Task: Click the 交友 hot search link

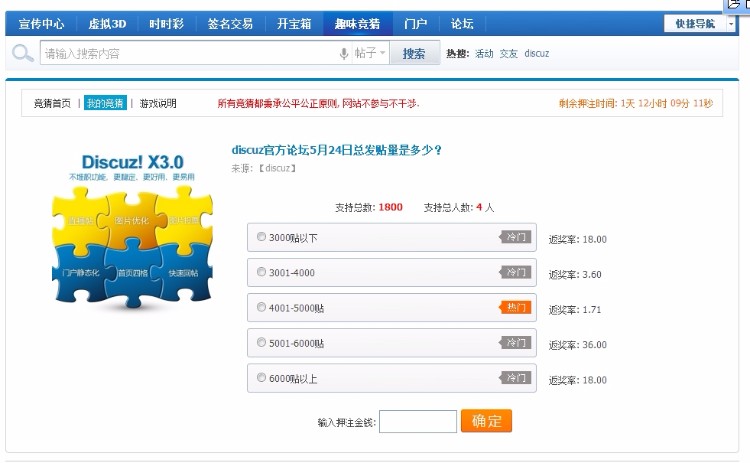Action: [508, 54]
